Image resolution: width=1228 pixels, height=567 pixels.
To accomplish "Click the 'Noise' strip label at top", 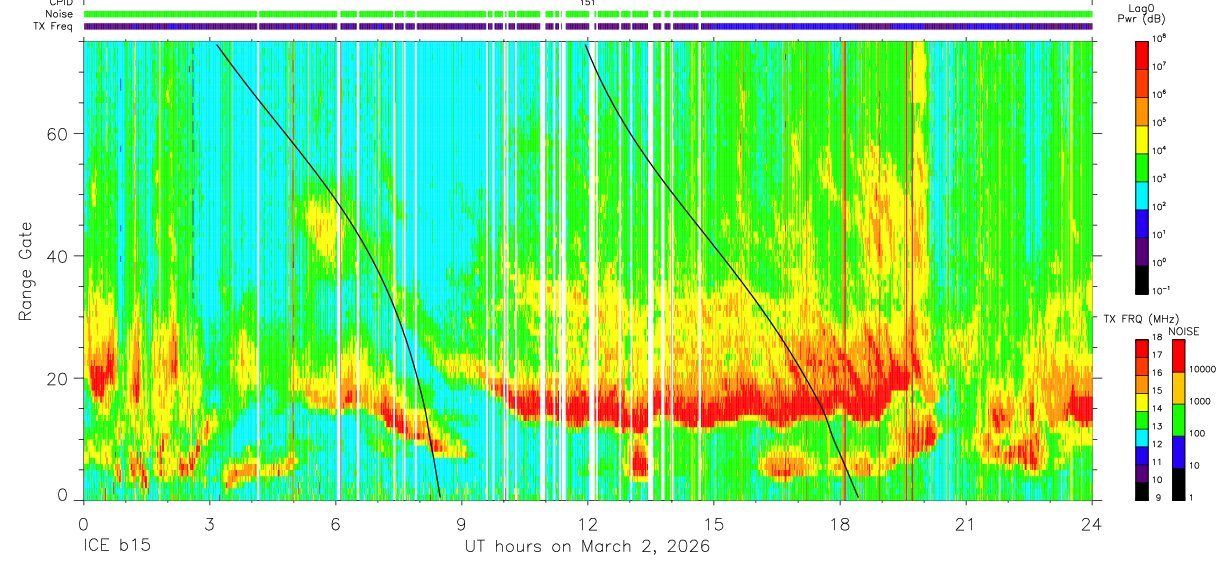I will (61, 14).
